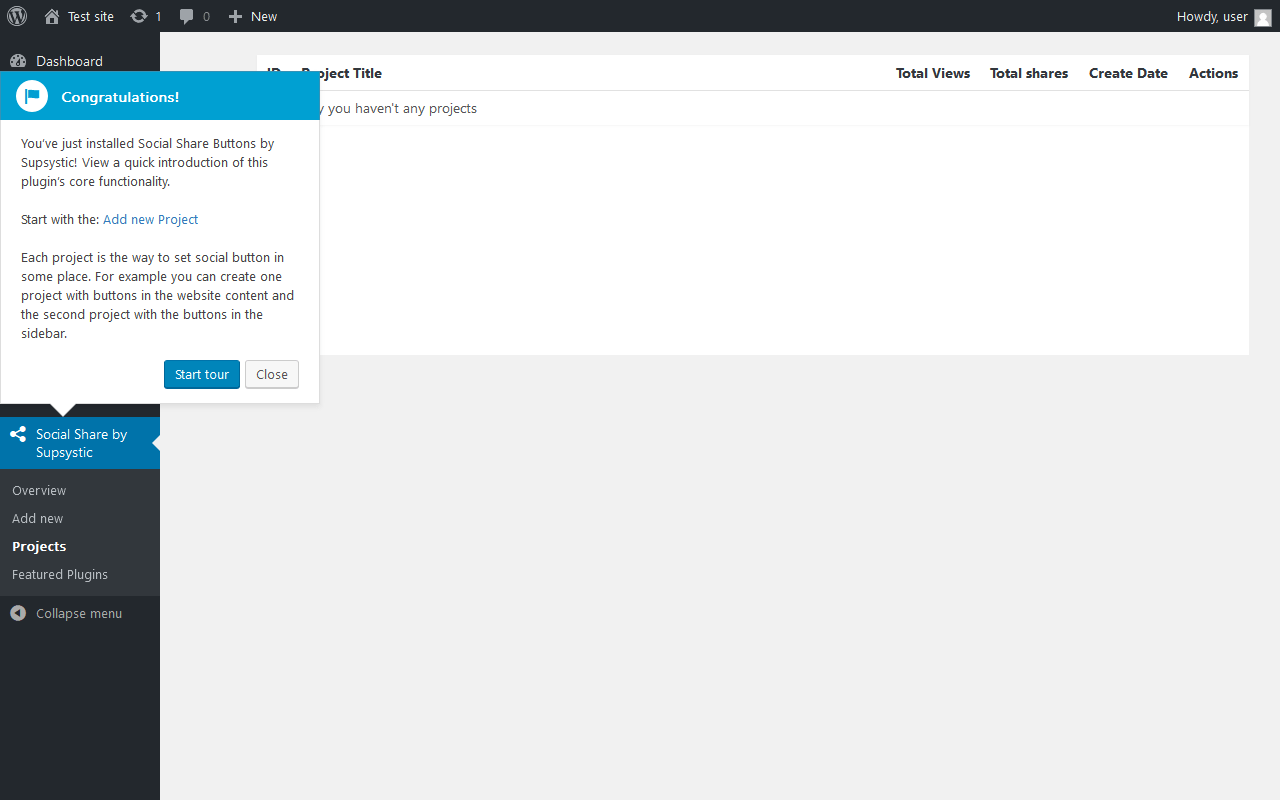Image resolution: width=1280 pixels, height=800 pixels.
Task: Click the home icon beside Test site
Action: tap(52, 16)
